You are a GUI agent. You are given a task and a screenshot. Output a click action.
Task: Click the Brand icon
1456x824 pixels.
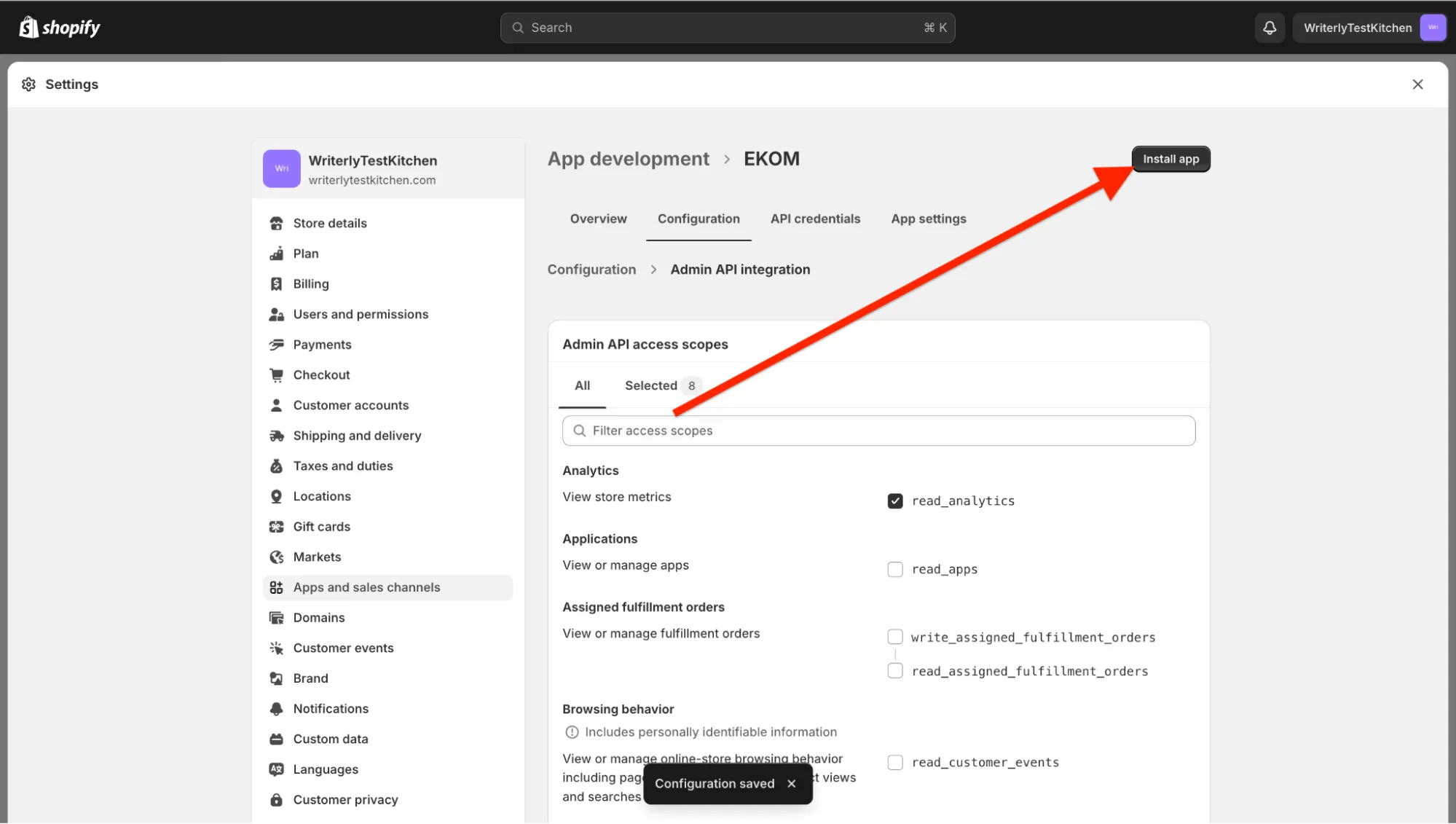276,678
